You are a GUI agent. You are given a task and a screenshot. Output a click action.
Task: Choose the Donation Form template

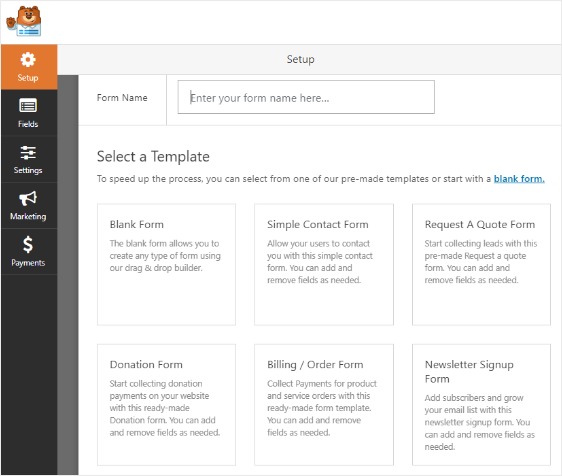166,405
